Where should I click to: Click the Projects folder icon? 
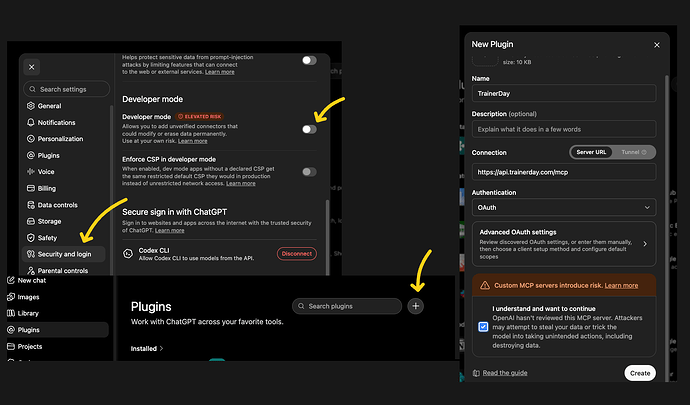point(11,346)
